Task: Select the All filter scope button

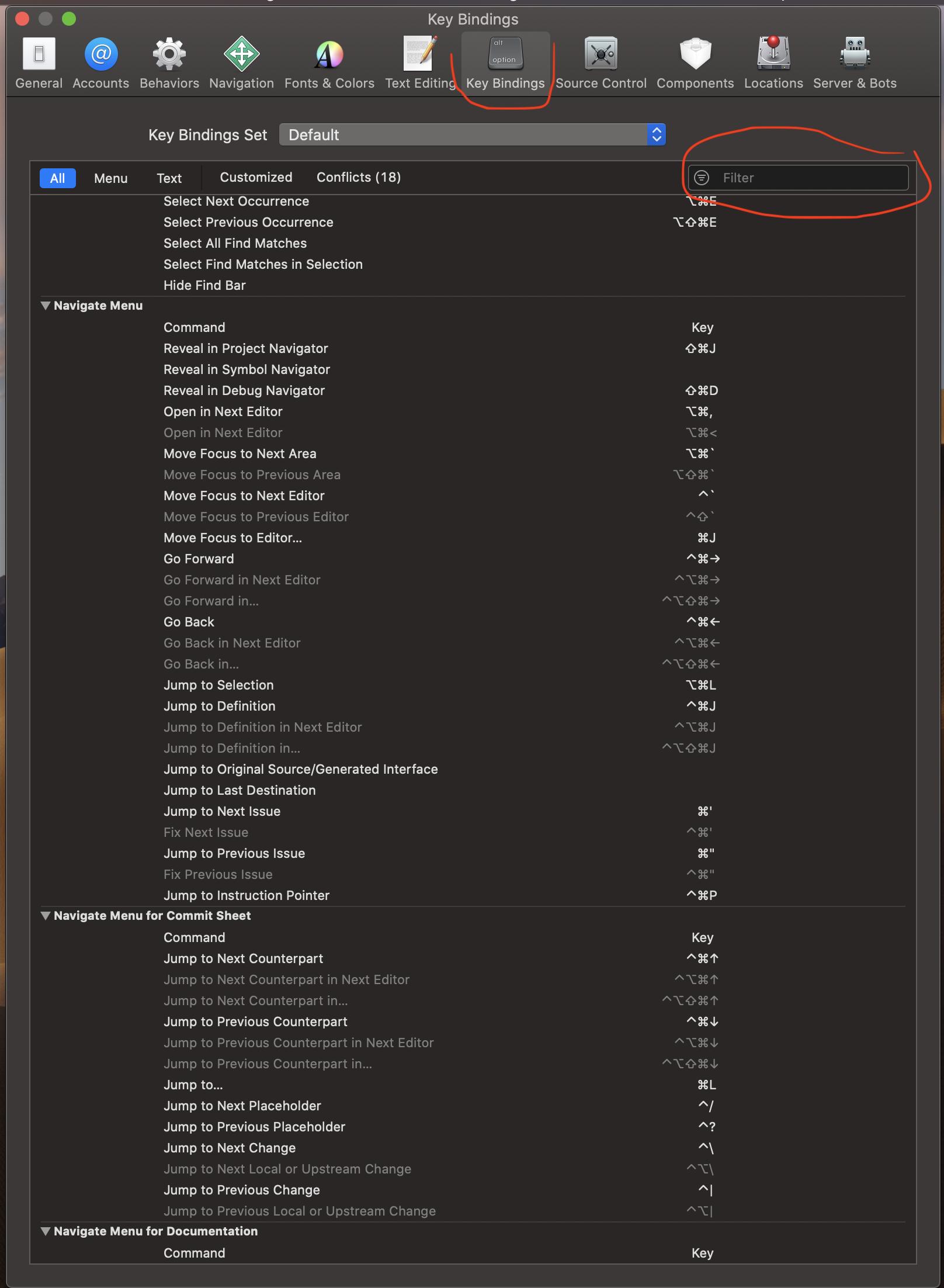Action: 57,178
